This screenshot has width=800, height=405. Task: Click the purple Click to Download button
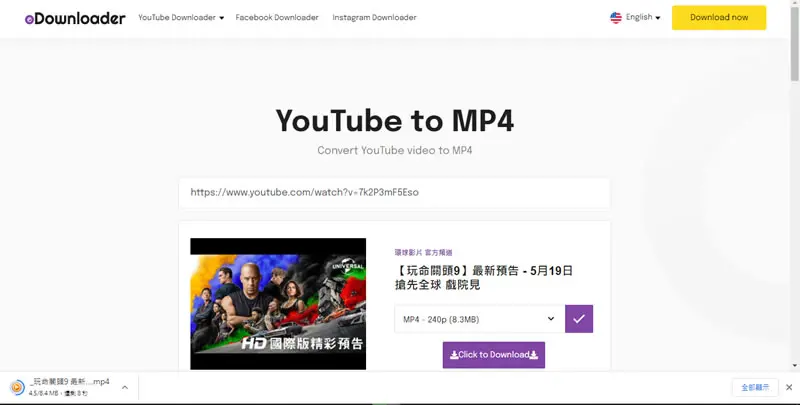click(x=494, y=355)
